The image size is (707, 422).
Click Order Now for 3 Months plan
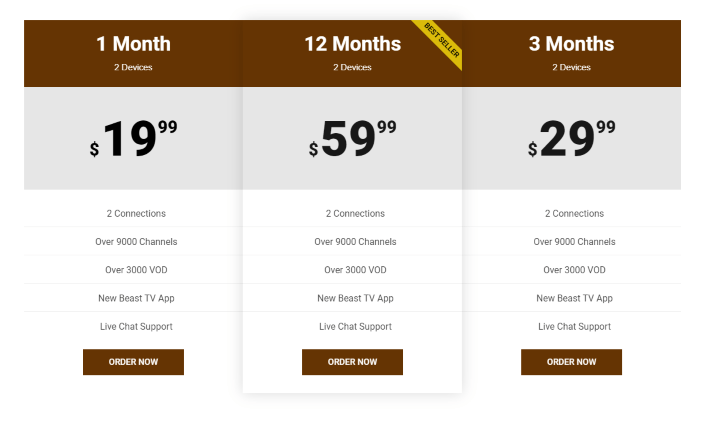571,362
